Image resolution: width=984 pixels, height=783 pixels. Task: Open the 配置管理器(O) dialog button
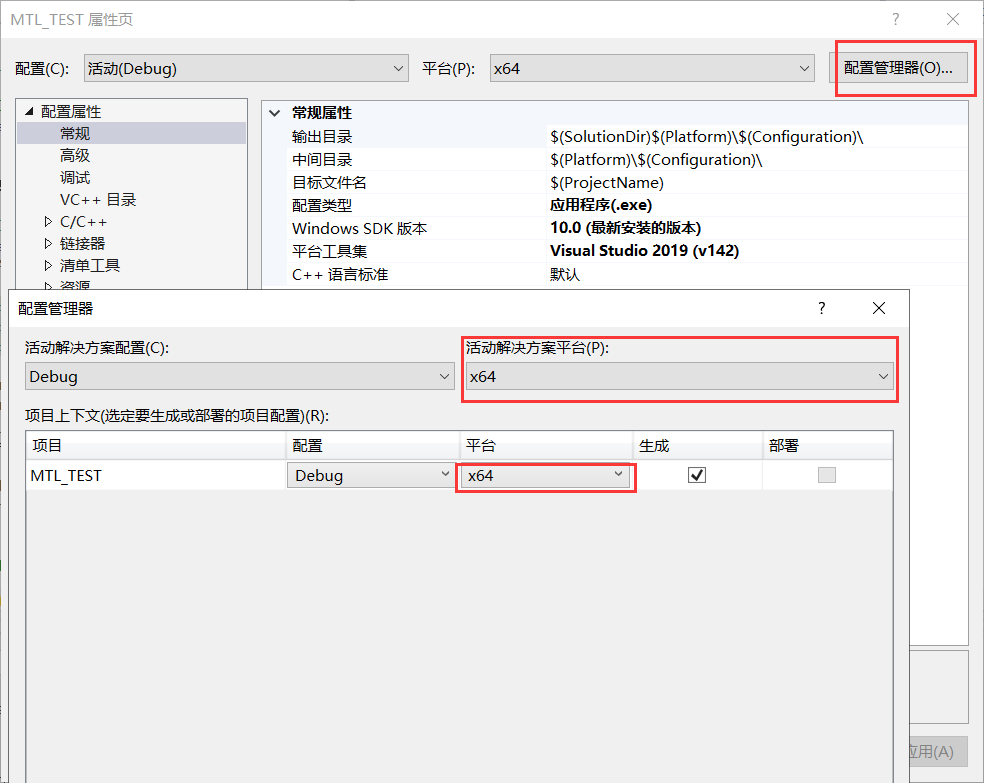tap(903, 67)
